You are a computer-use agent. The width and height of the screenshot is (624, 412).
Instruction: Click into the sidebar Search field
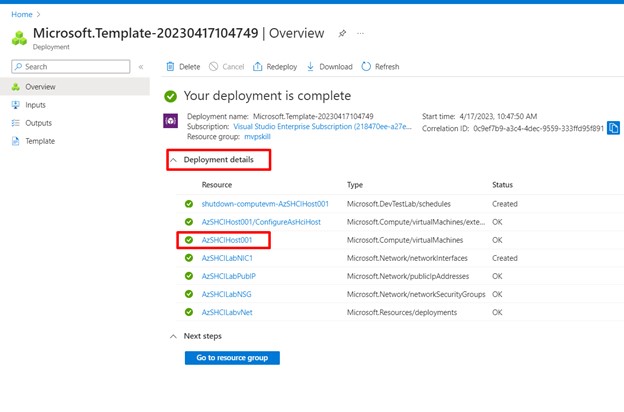[71, 66]
